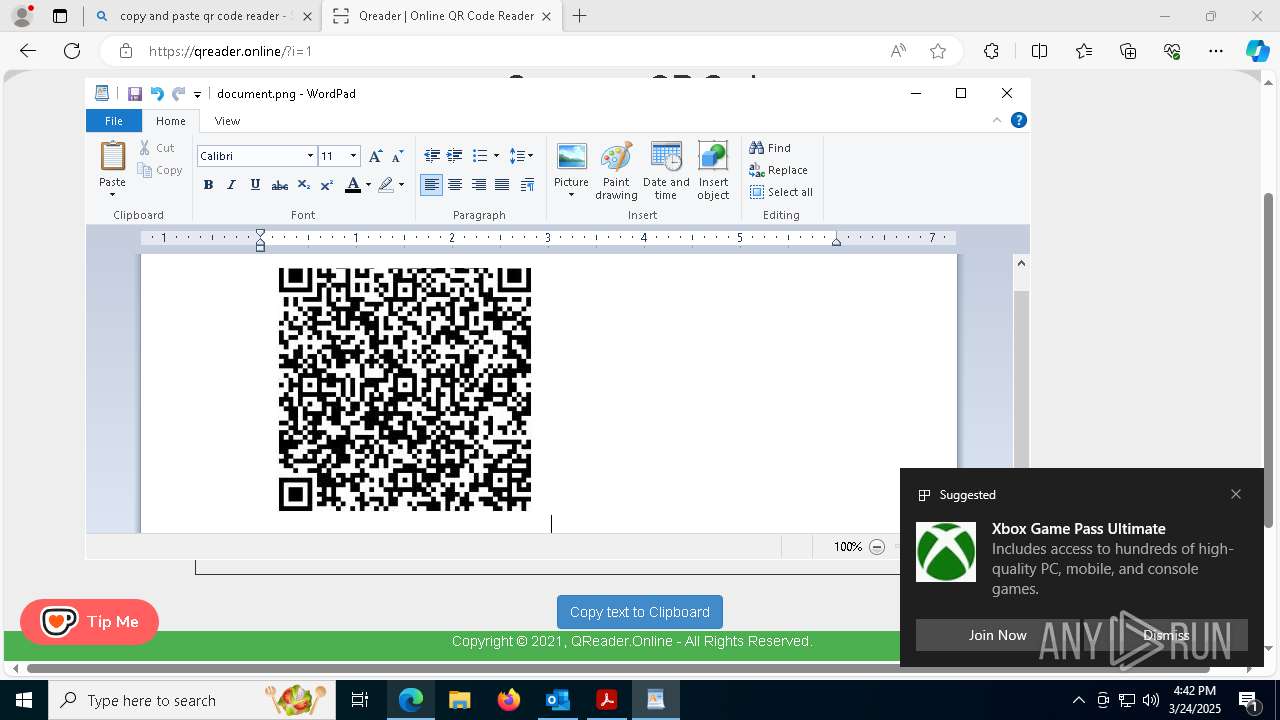Expand the text color dropdown arrow
The width and height of the screenshot is (1280, 720).
click(368, 185)
